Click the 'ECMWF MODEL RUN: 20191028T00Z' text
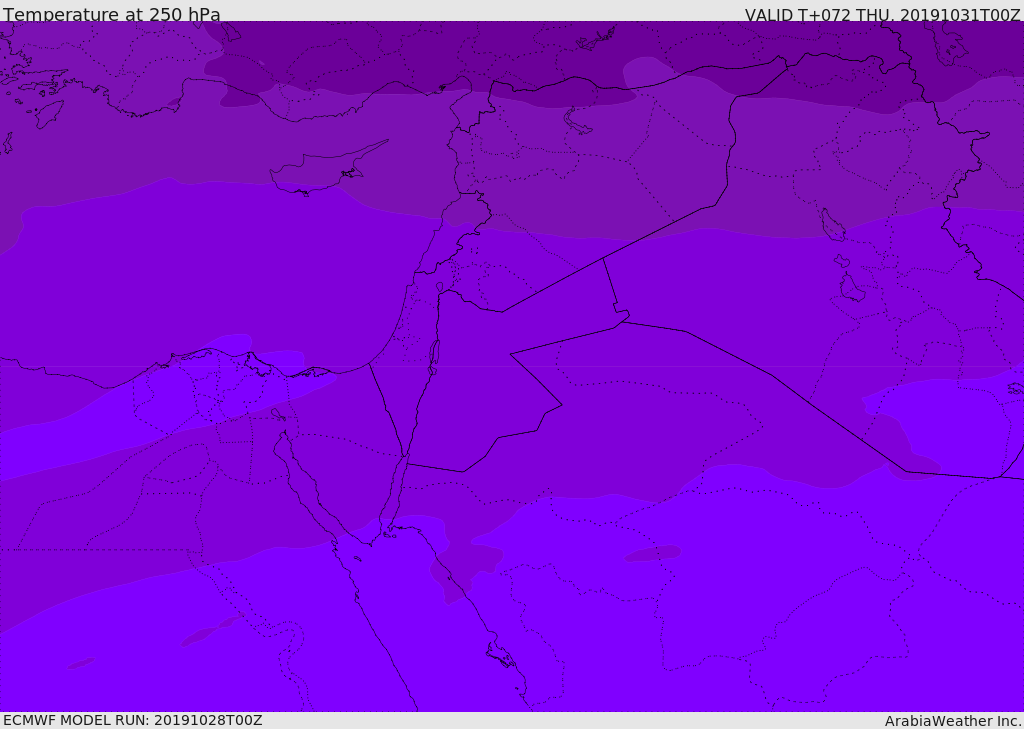 (133, 720)
